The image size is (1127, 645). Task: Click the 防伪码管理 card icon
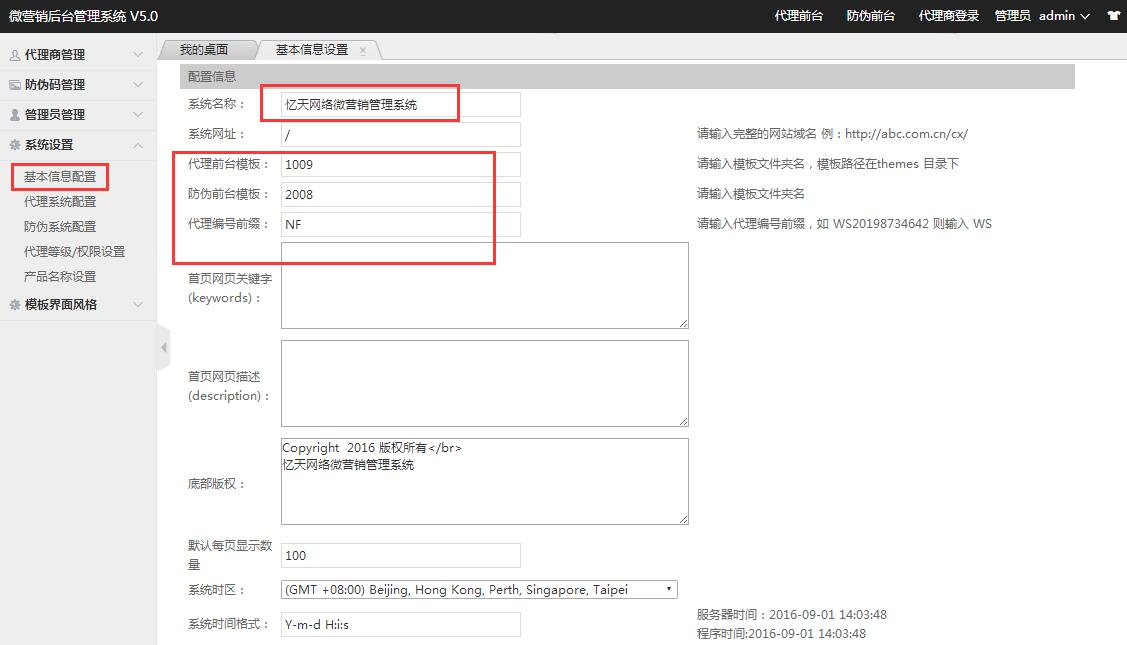click(x=14, y=85)
